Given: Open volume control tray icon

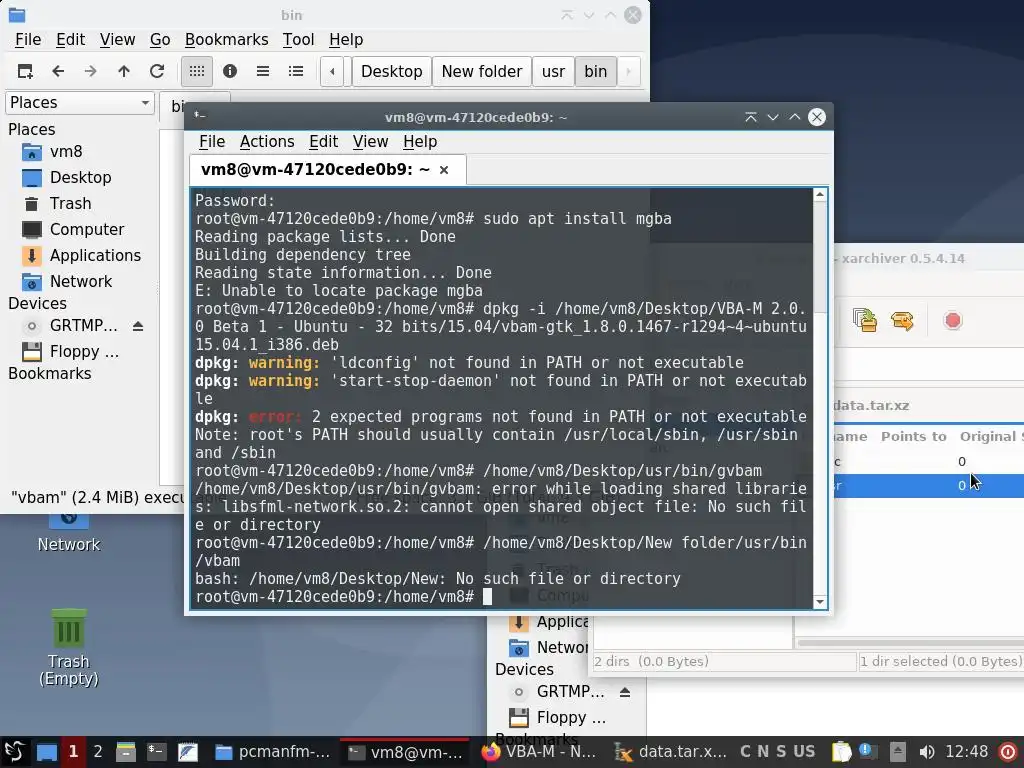Looking at the screenshot, I should pos(925,752).
